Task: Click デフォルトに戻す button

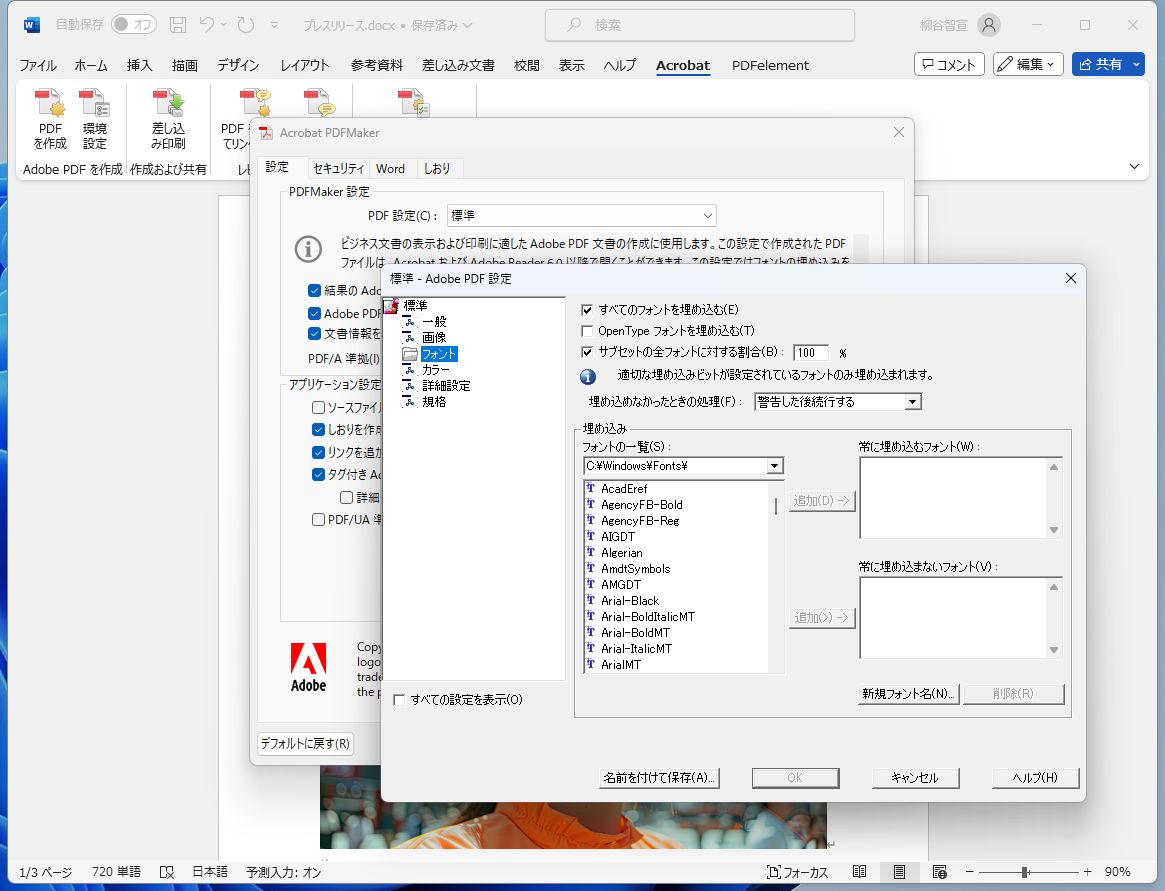Action: [x=305, y=744]
